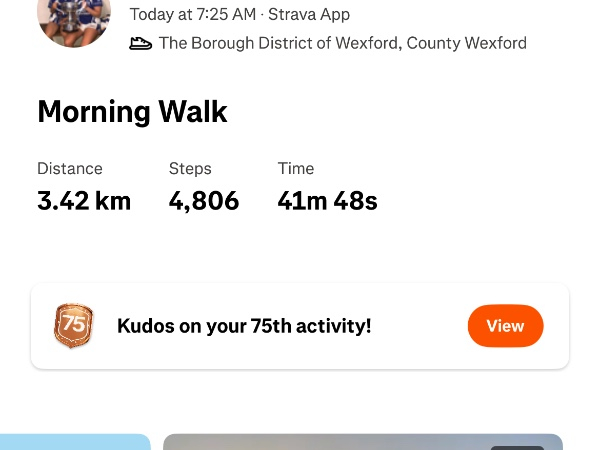
Task: Select the 3.42 km distance value
Action: click(x=84, y=201)
